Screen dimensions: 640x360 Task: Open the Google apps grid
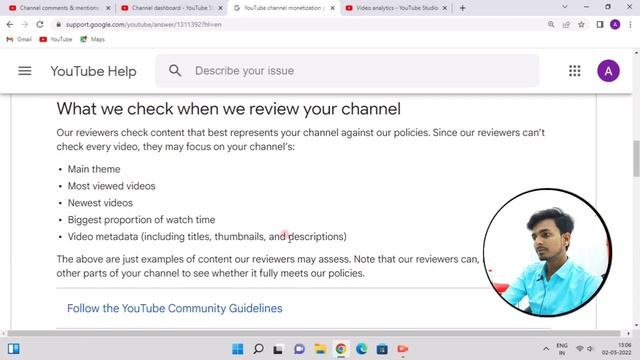pos(575,71)
